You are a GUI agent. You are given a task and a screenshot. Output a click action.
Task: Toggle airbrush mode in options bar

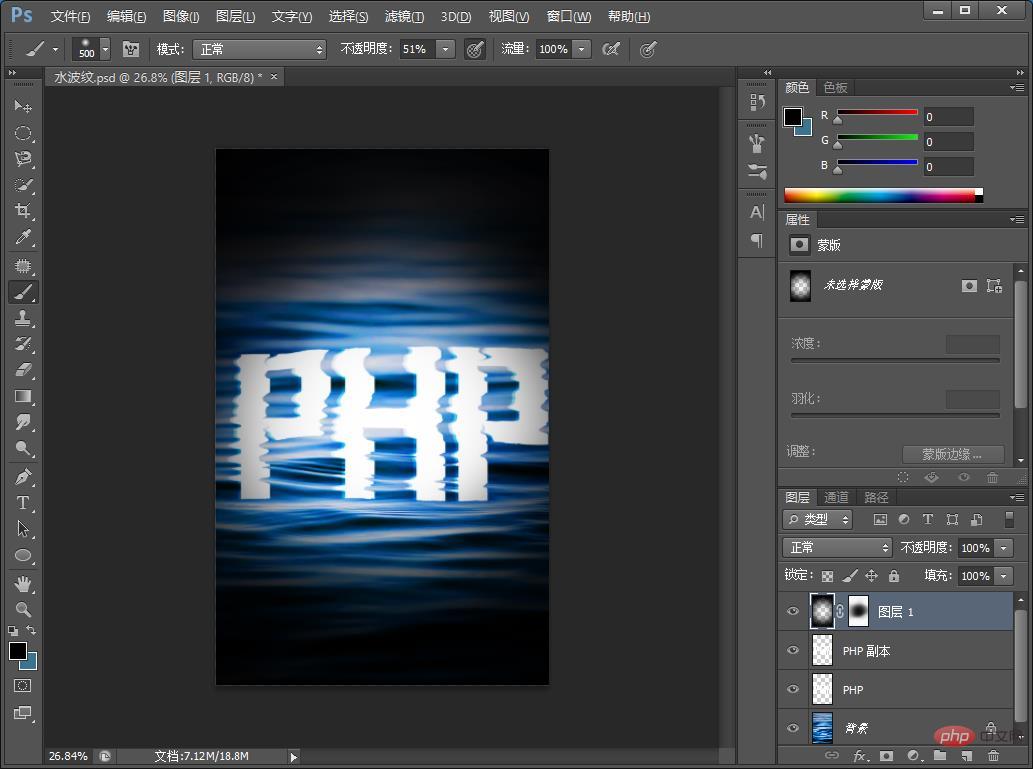click(x=611, y=49)
